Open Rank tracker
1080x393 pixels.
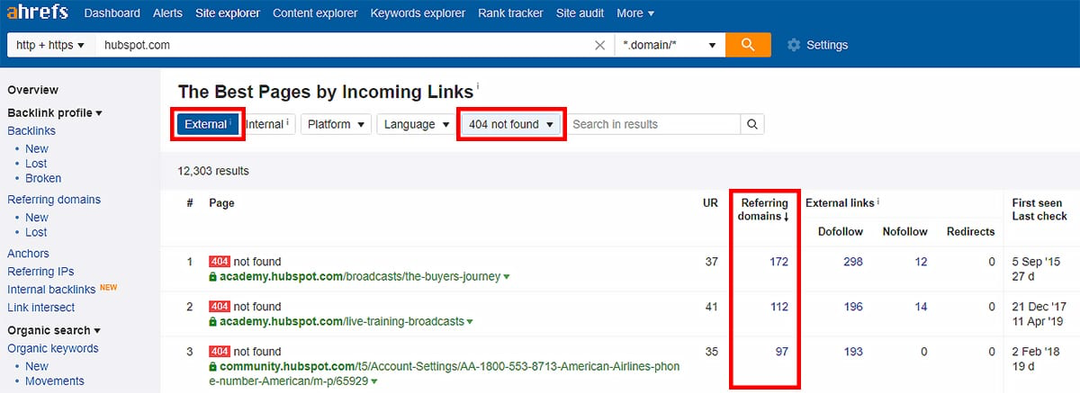[x=510, y=13]
